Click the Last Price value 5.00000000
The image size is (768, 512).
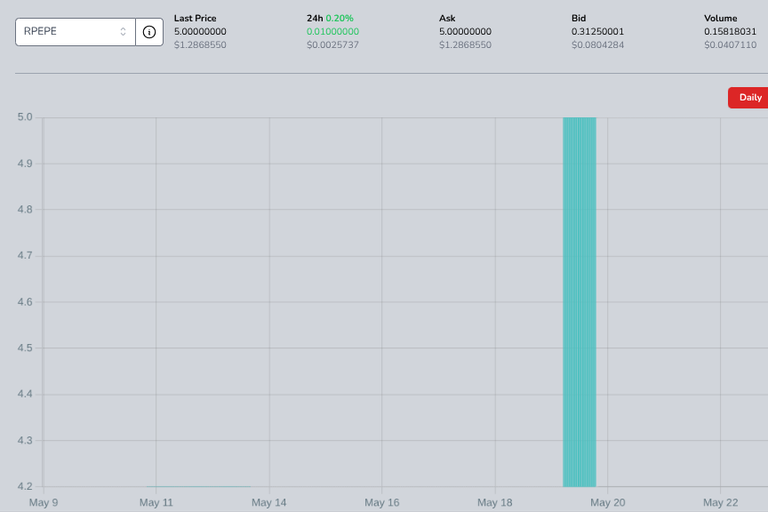(x=200, y=31)
